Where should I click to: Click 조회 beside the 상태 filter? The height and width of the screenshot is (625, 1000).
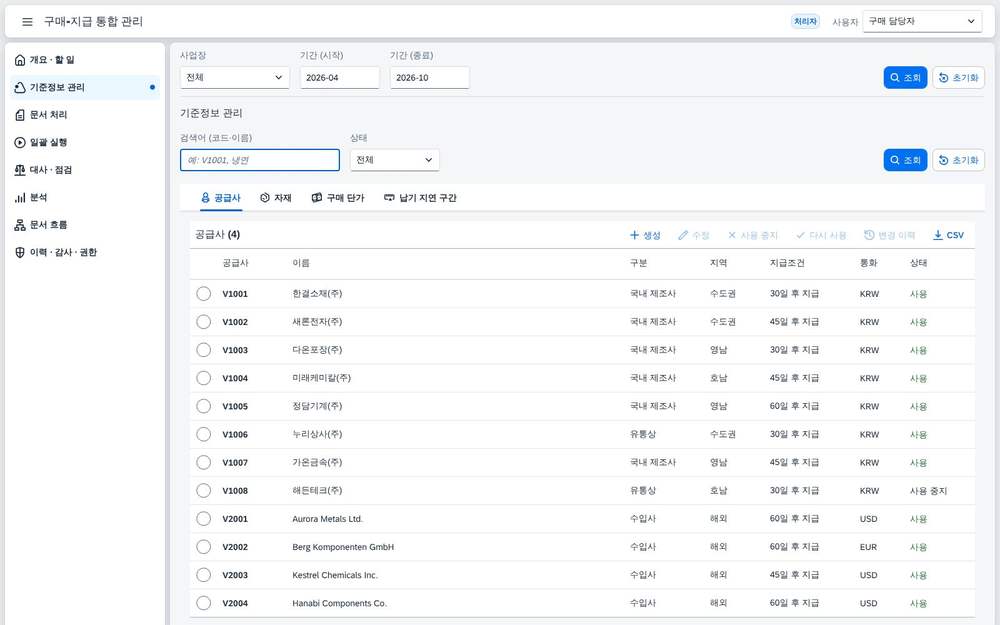point(905,160)
